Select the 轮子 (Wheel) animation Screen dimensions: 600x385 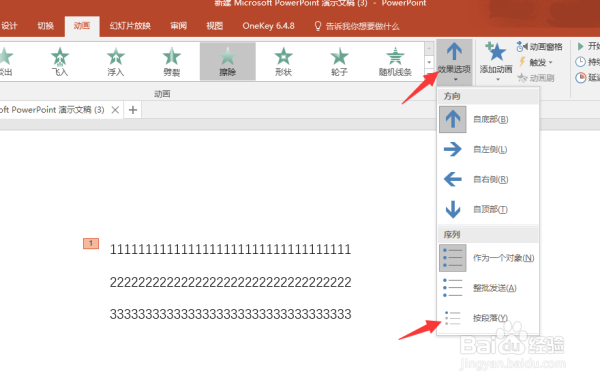click(339, 61)
